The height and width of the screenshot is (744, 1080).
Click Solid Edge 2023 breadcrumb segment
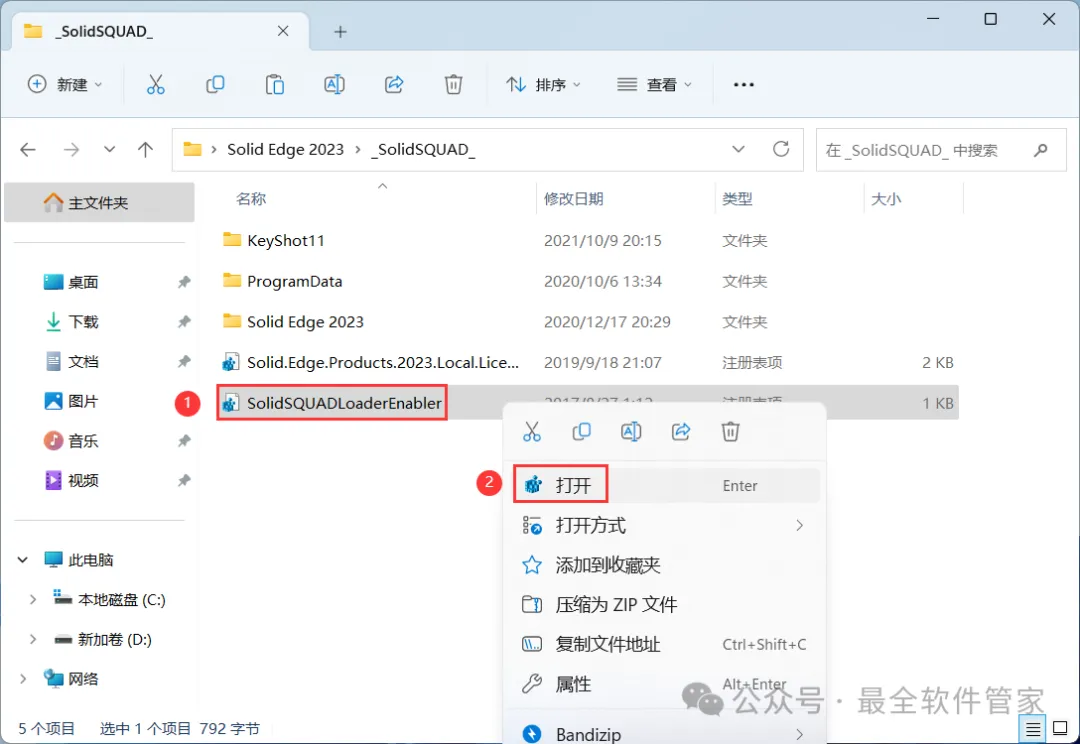coord(285,149)
